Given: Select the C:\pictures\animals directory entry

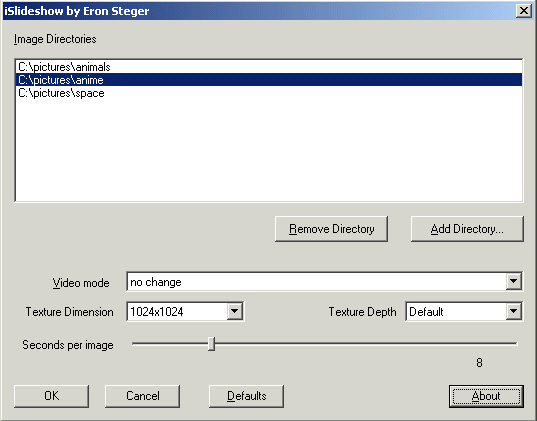Looking at the screenshot, I should tap(269, 67).
